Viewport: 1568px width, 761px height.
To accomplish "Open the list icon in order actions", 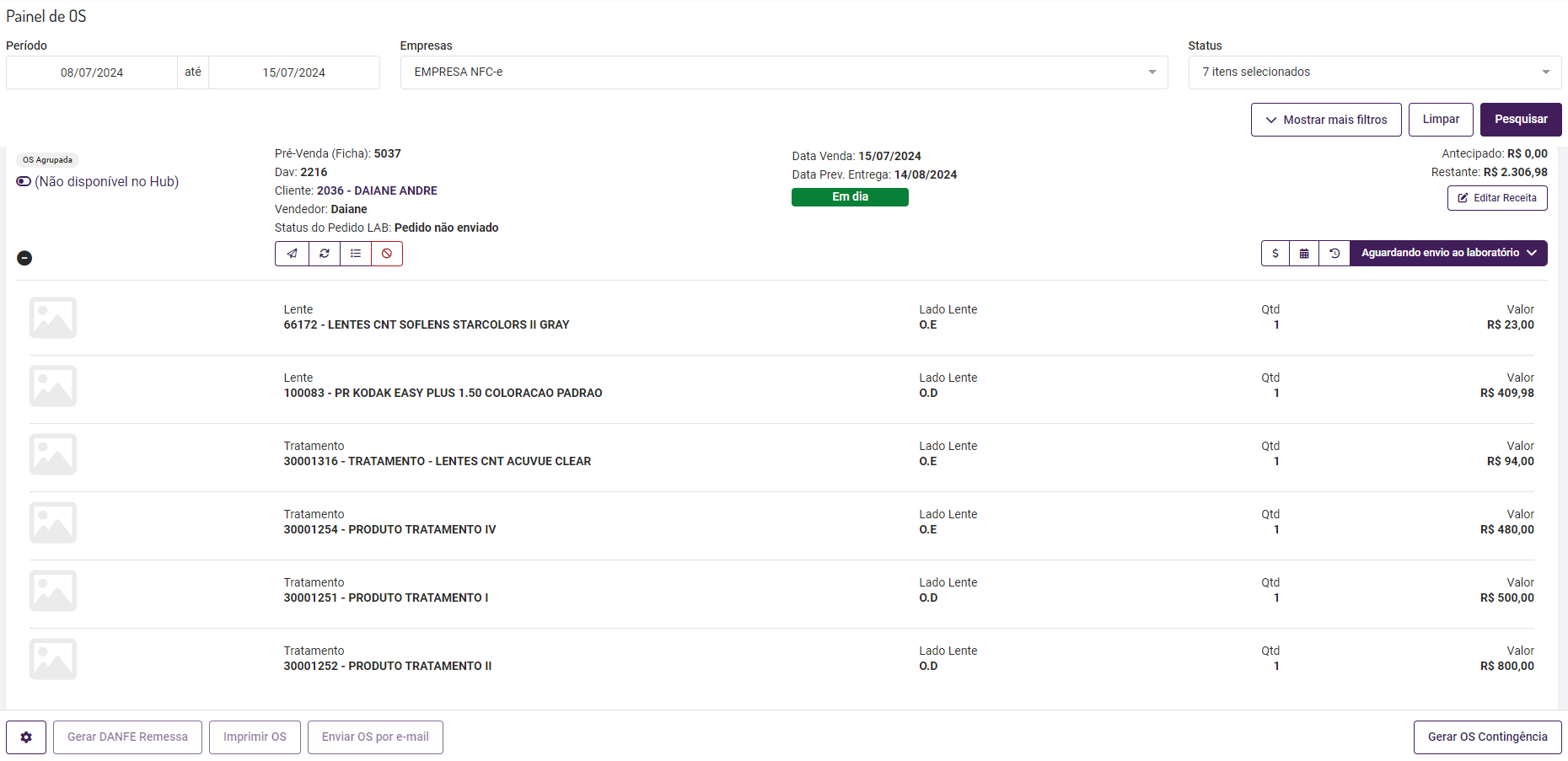I will coord(356,254).
